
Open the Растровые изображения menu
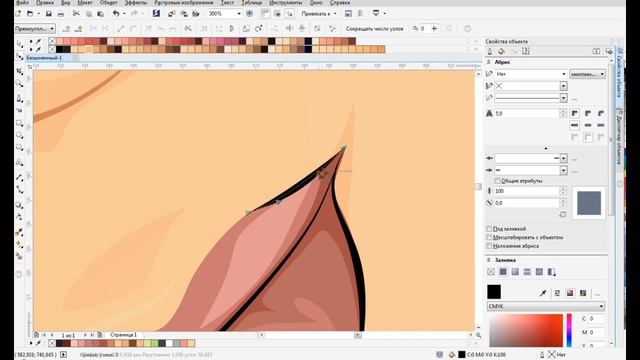click(184, 3)
